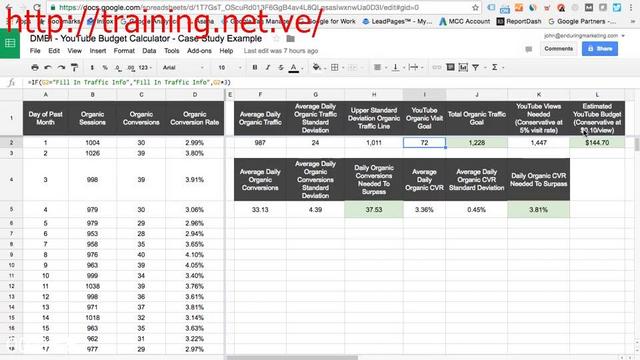
Task: Open the Help menu
Action: click(226, 51)
